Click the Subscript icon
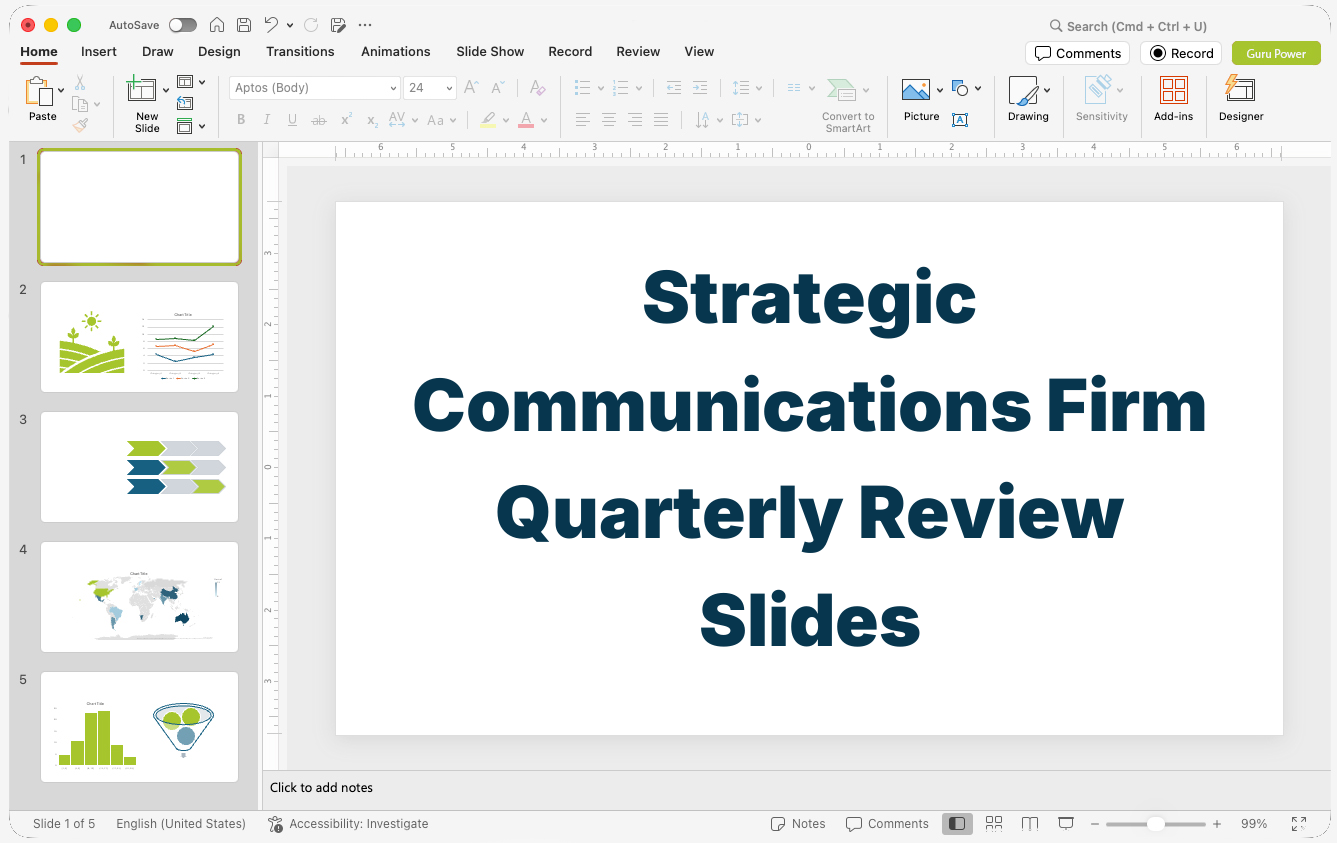The height and width of the screenshot is (843, 1337). pyautogui.click(x=372, y=120)
